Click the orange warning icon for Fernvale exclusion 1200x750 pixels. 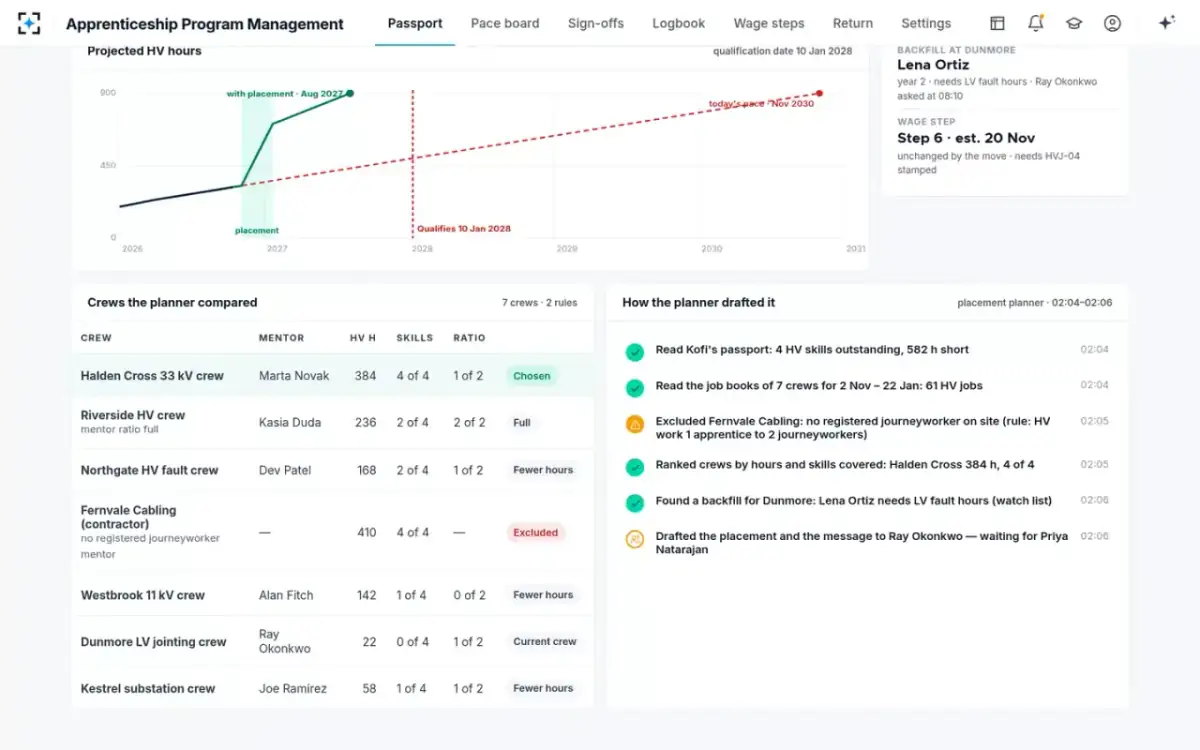pyautogui.click(x=634, y=424)
